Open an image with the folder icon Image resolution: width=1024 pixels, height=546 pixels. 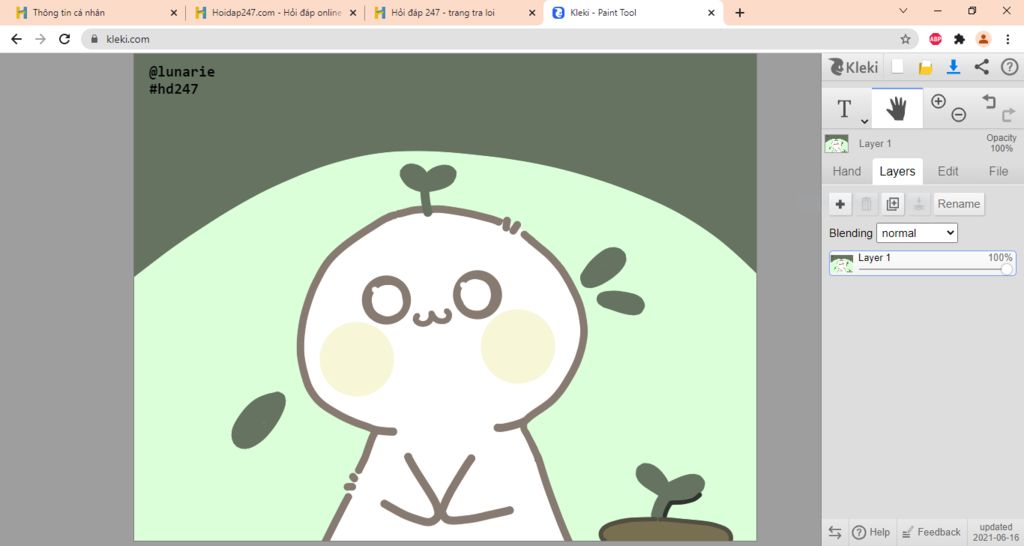pyautogui.click(x=925, y=67)
